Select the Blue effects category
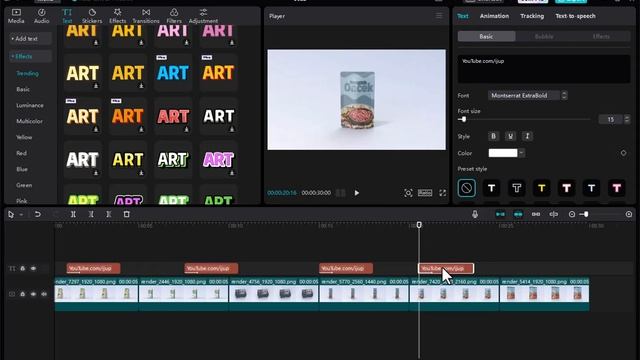Screen dimensions: 640x360 point(22,169)
